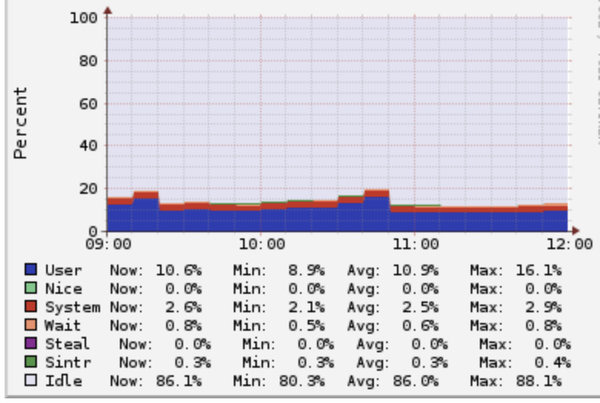Click Wait Min value 0.5%
The width and height of the screenshot is (600, 403).
[307, 326]
